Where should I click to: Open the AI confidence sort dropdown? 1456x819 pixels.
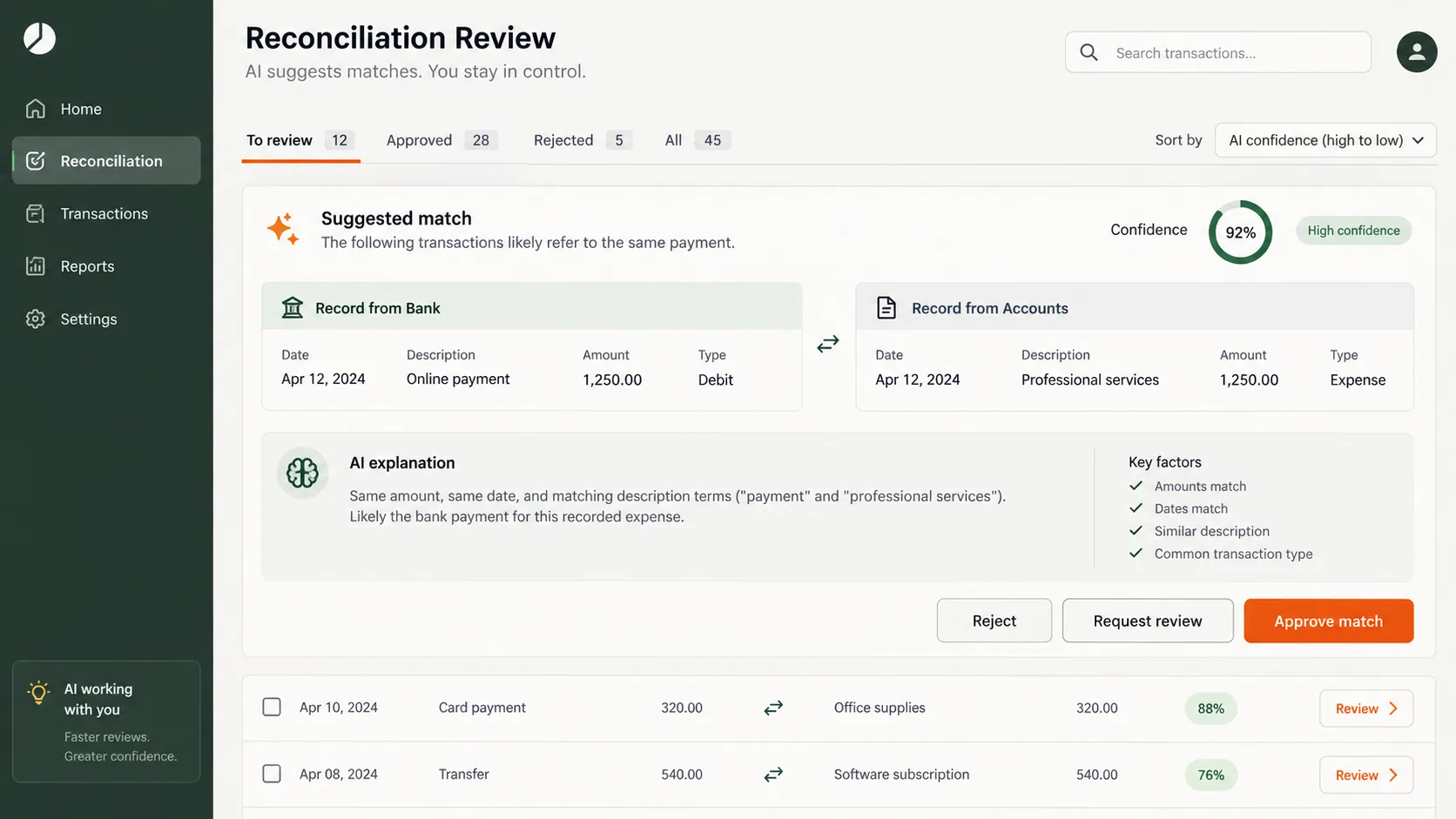pyautogui.click(x=1325, y=140)
